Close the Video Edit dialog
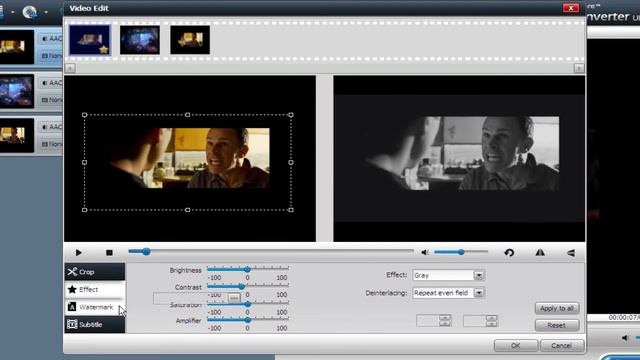The image size is (640, 360). click(571, 8)
